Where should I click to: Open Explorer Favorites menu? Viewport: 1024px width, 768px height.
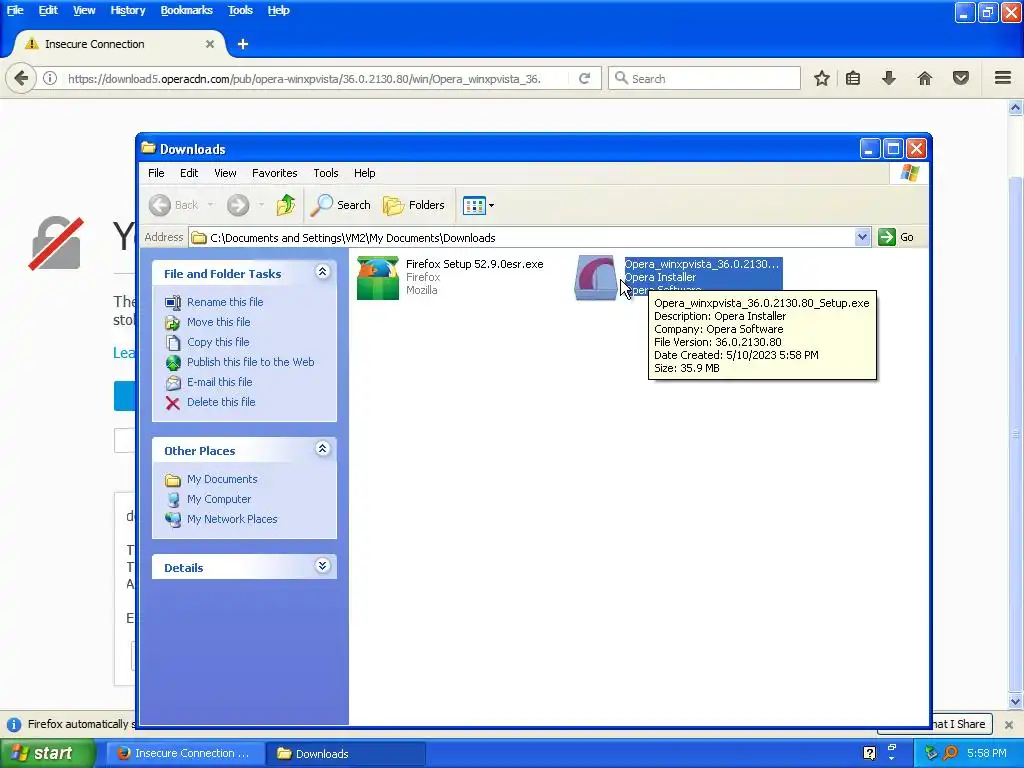point(274,173)
